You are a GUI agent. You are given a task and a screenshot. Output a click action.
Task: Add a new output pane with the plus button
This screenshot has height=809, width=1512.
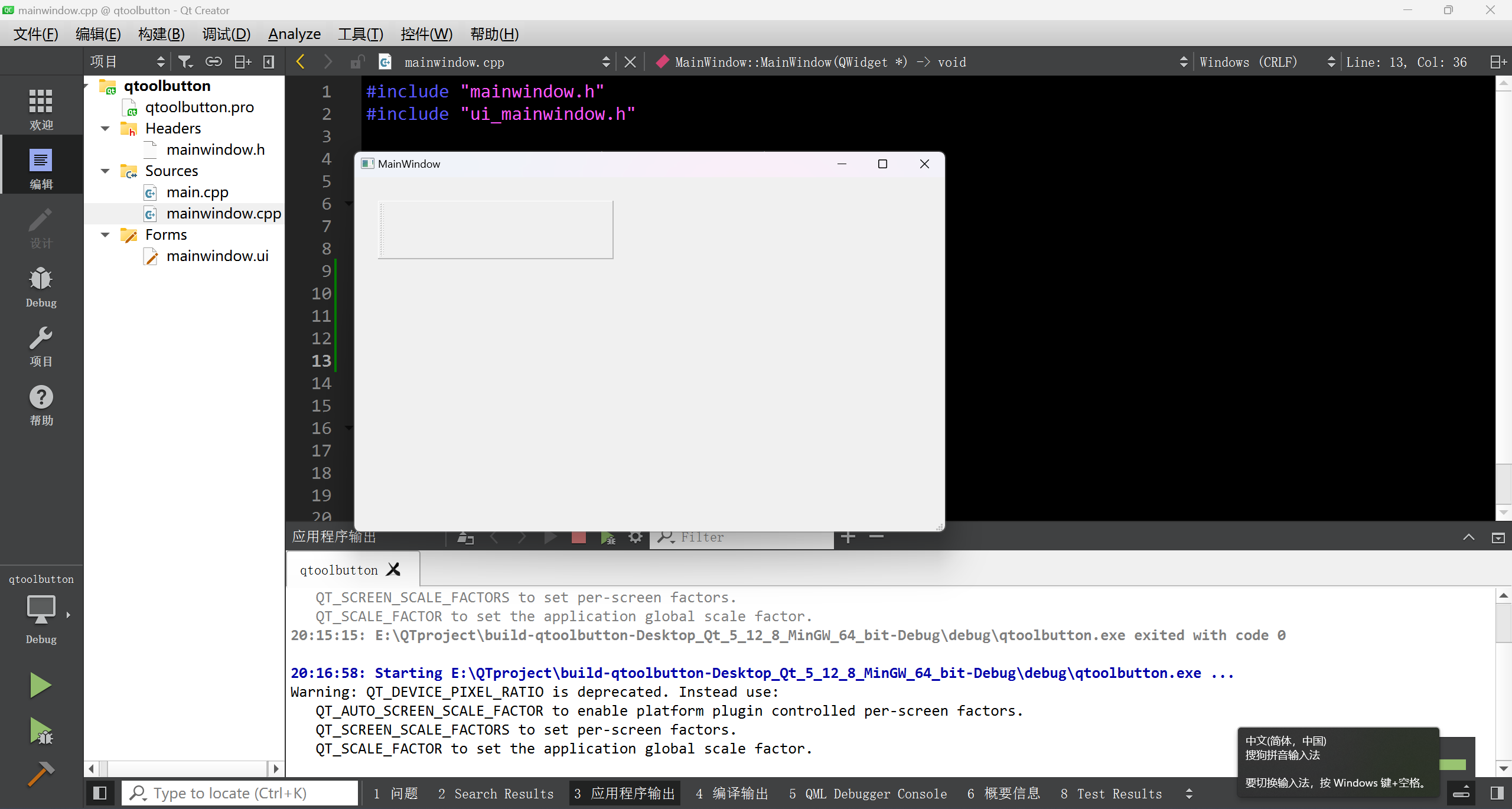(x=847, y=537)
